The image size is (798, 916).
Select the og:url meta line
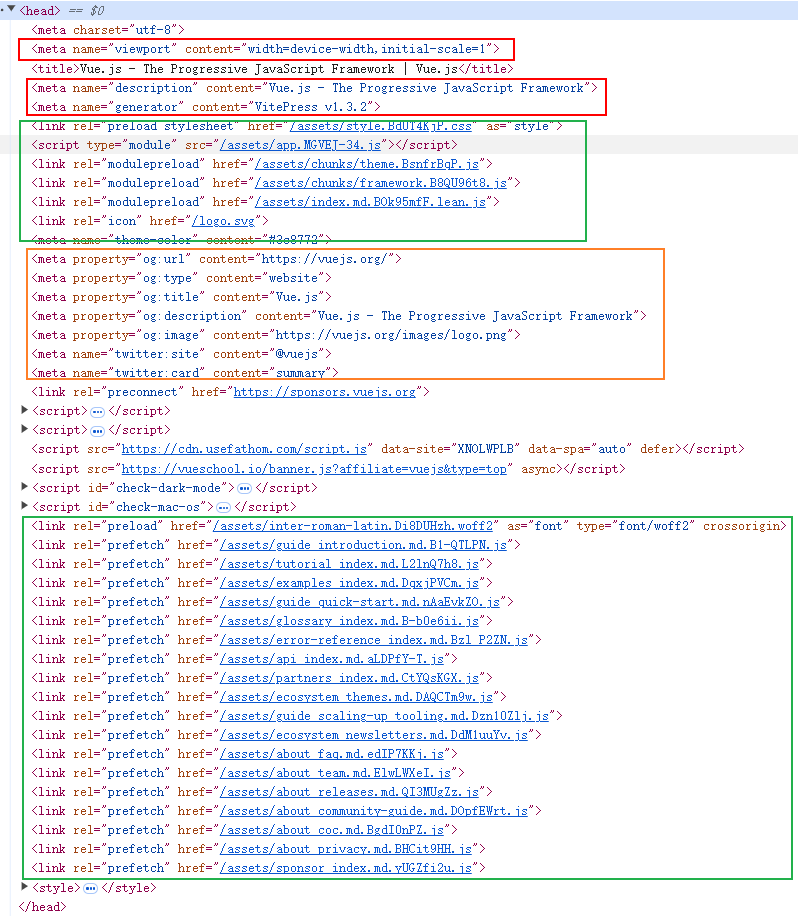pos(216,259)
